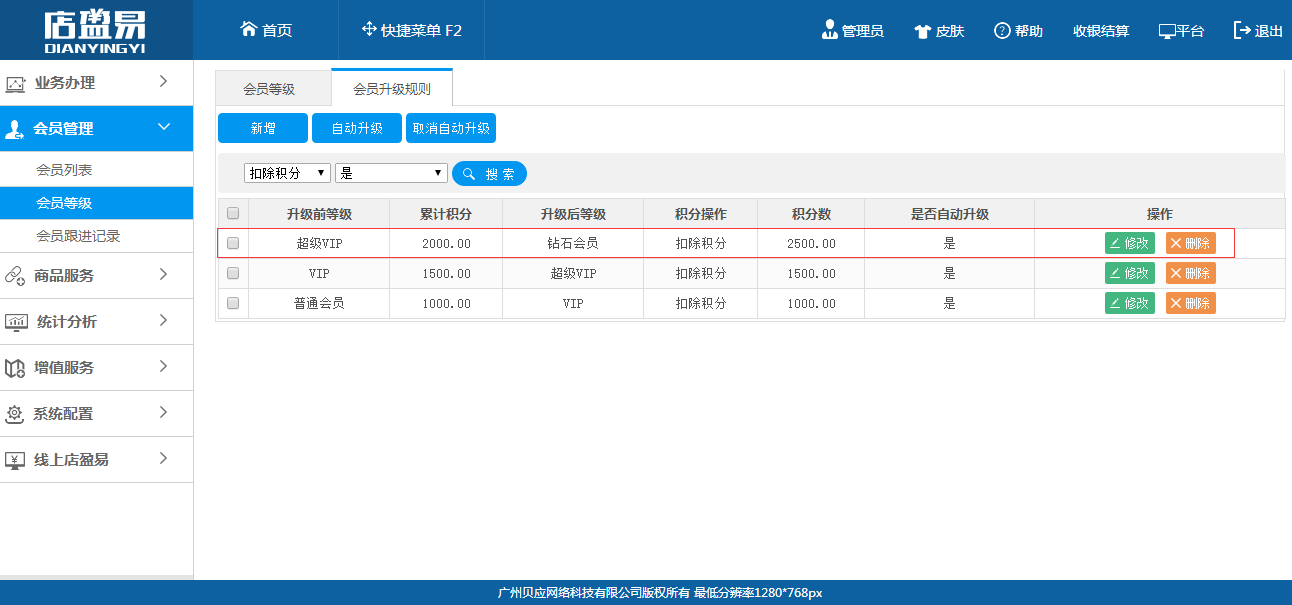Click the 2000.00 累计积分 cell

pos(446,243)
